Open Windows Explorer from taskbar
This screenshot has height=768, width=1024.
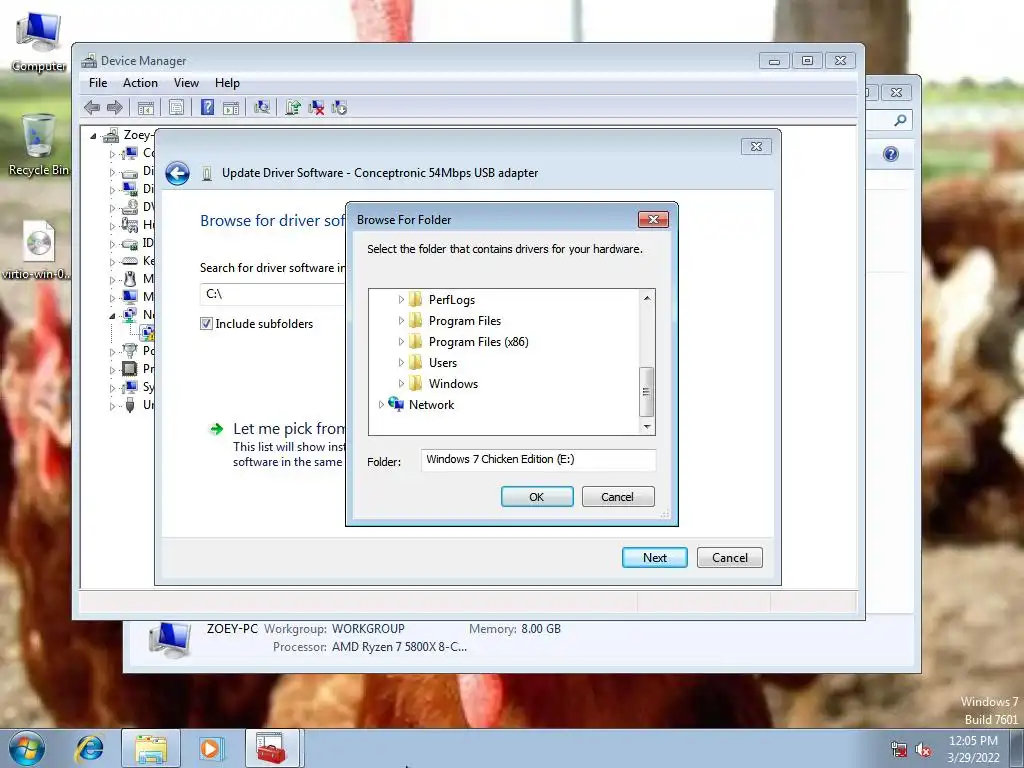[x=151, y=748]
